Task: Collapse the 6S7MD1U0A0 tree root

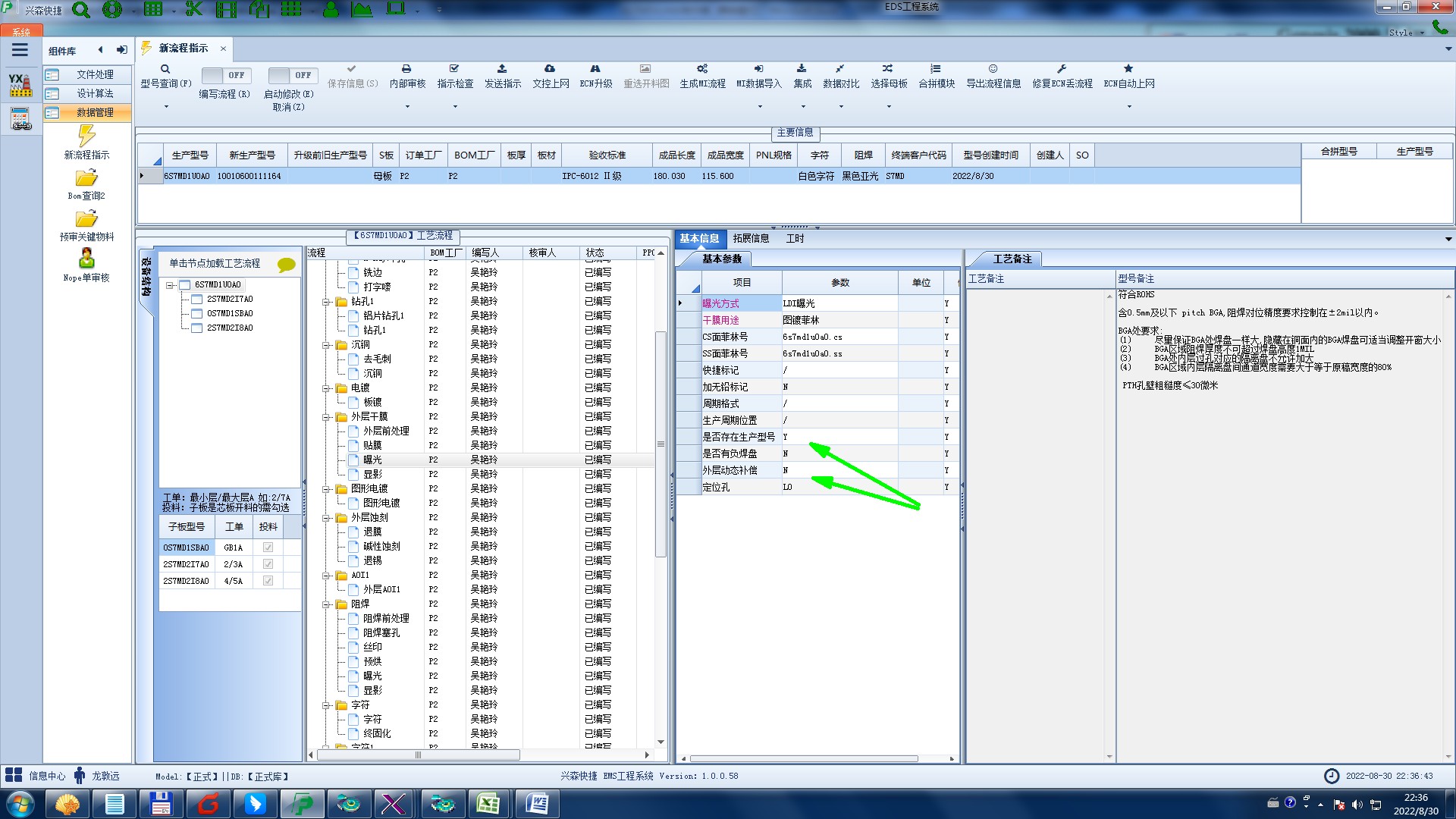Action: tap(171, 285)
